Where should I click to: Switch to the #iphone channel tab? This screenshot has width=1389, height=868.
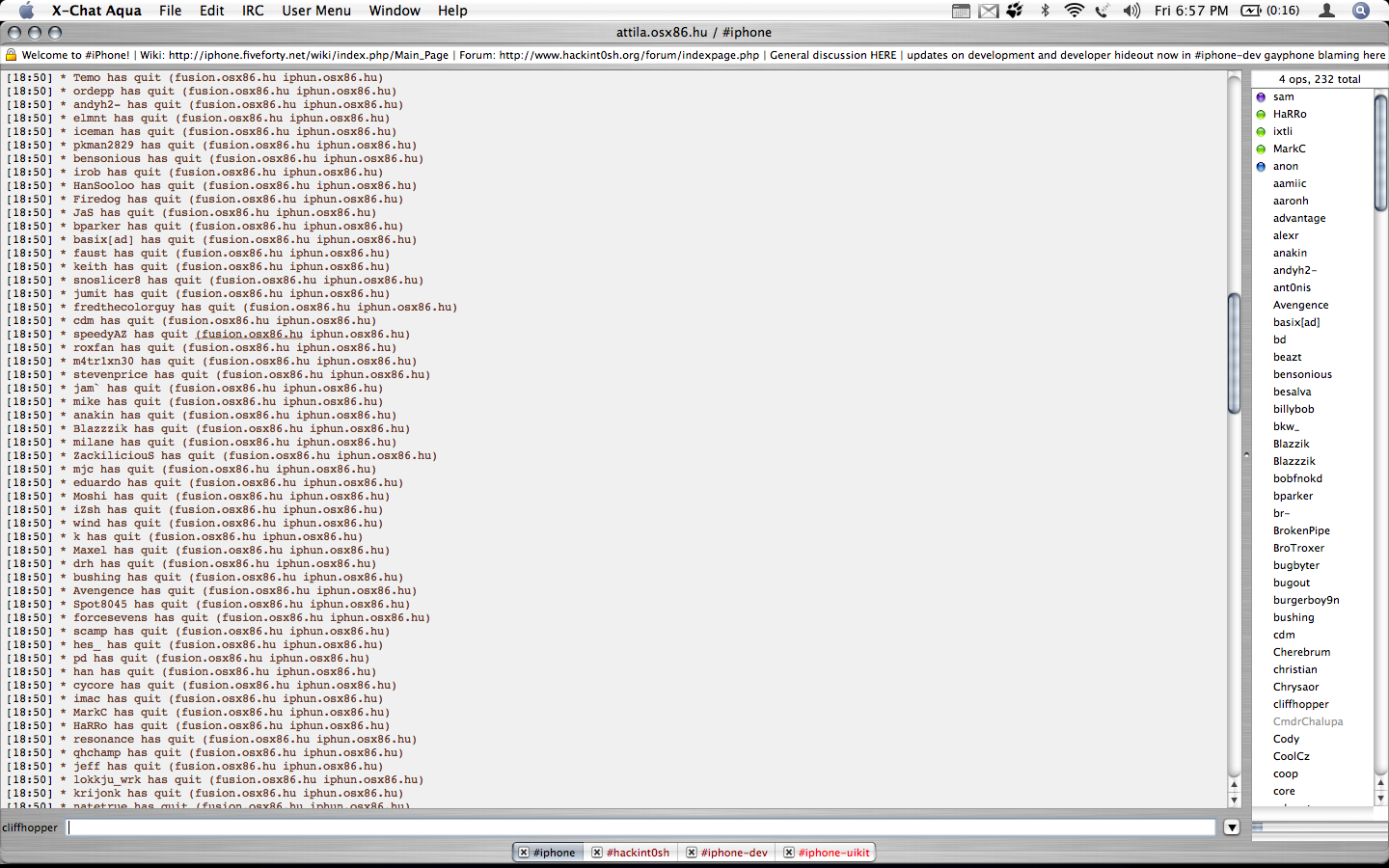click(555, 853)
